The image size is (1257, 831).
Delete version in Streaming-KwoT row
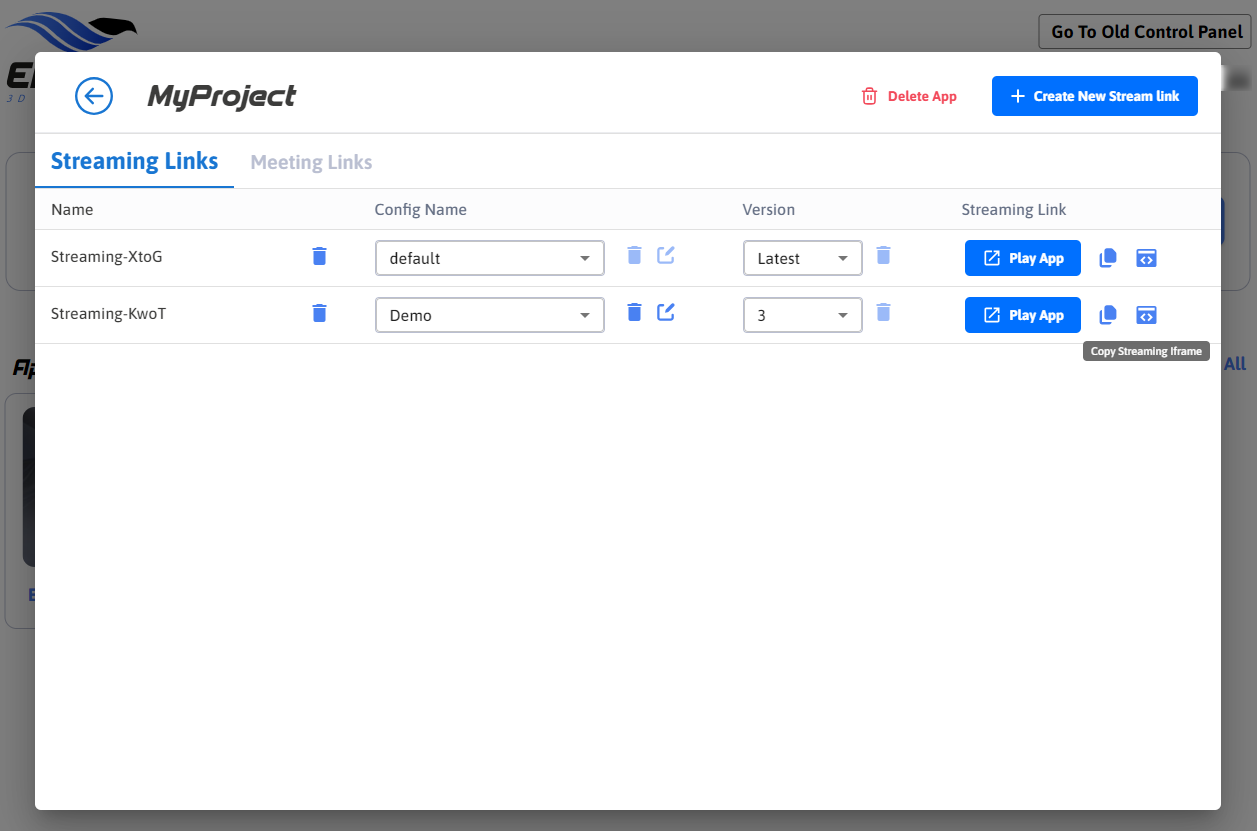(883, 312)
